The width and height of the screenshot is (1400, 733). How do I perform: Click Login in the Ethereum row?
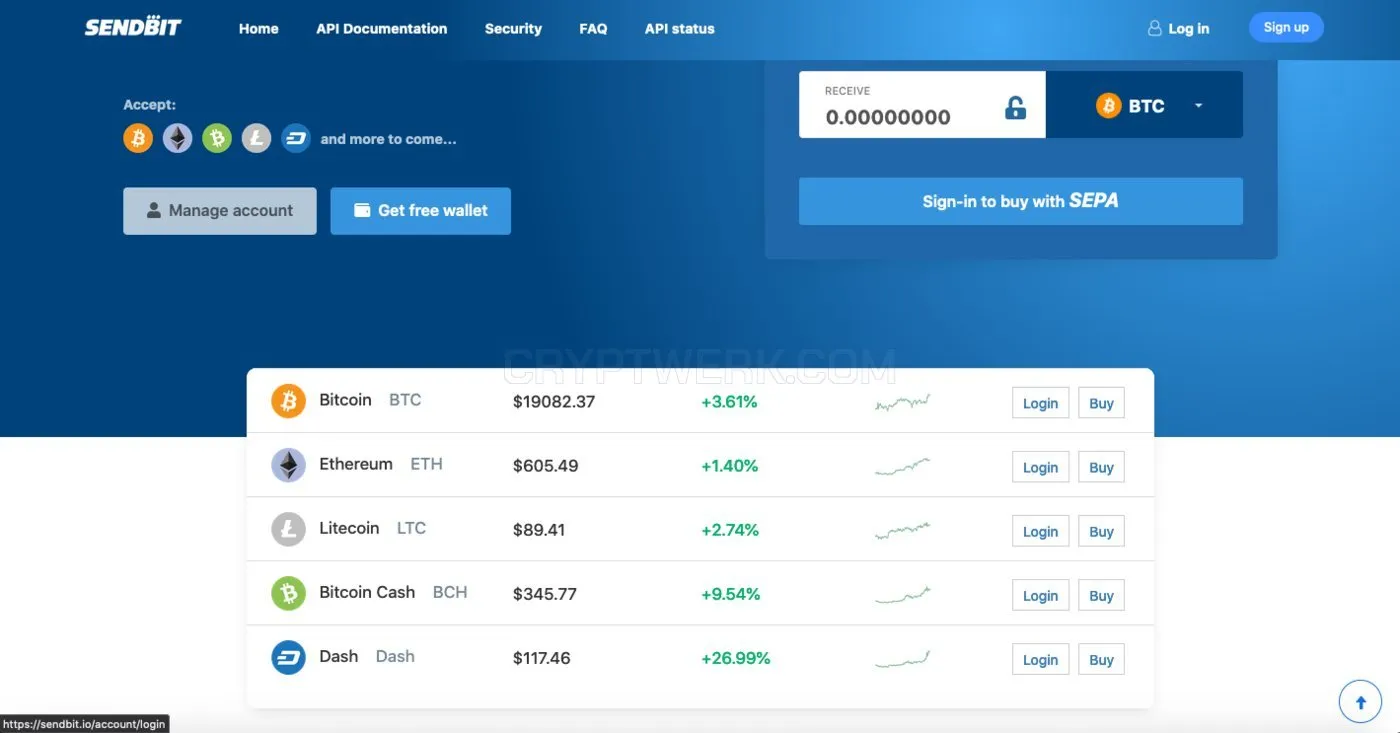pyautogui.click(x=1040, y=467)
